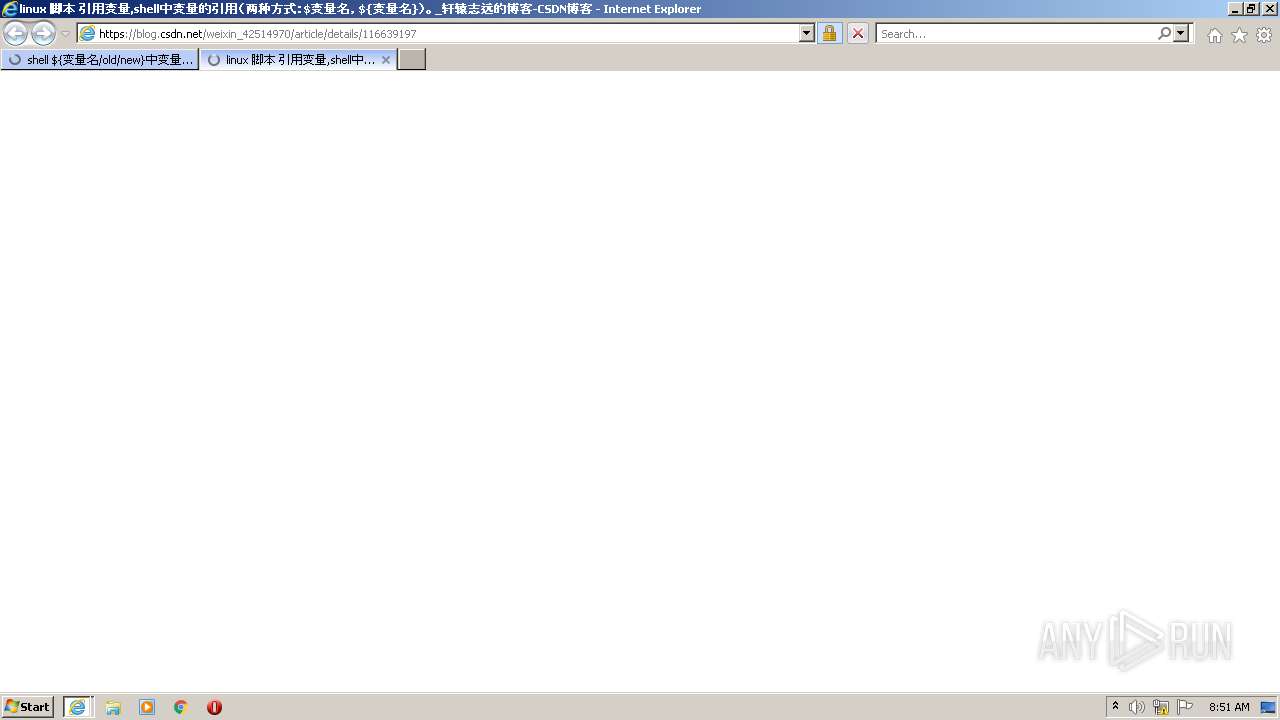
Task: Close the 'linux 脚本 引用变量' tab
Action: (x=386, y=60)
